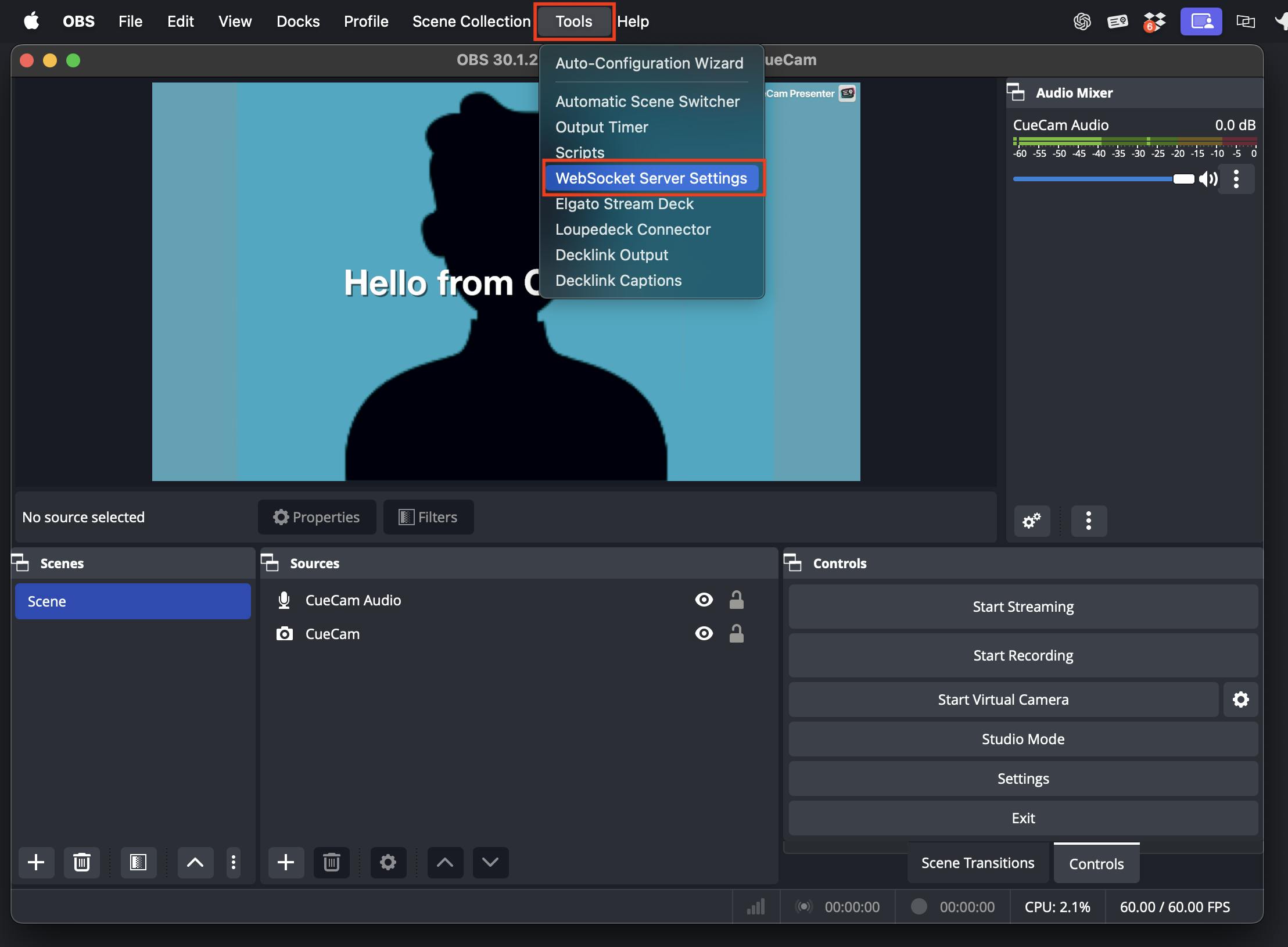Screen dimensions: 1288x947
Task: Adjust CueCam Audio volume slider
Action: point(1183,179)
